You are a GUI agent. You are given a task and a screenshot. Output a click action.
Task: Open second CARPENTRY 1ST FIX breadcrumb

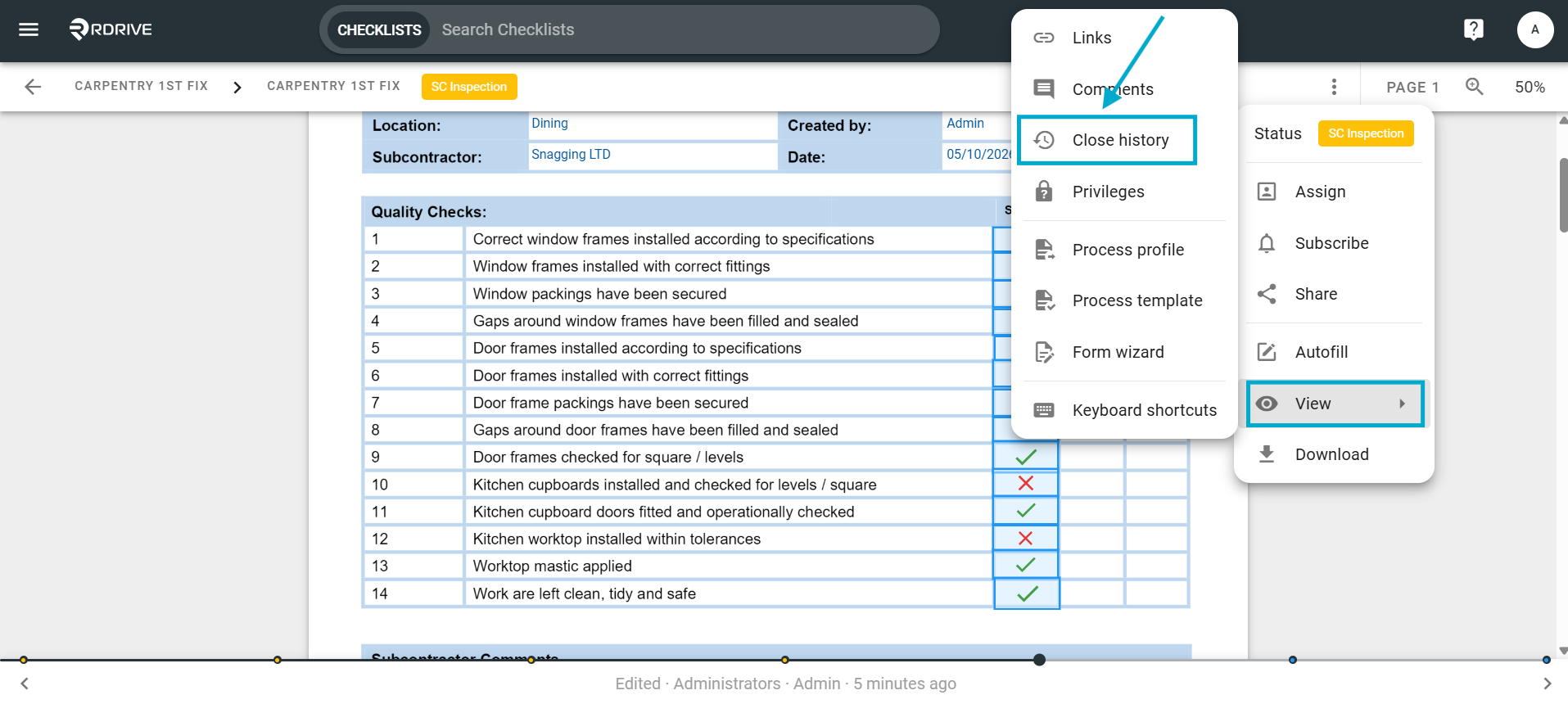click(x=333, y=86)
